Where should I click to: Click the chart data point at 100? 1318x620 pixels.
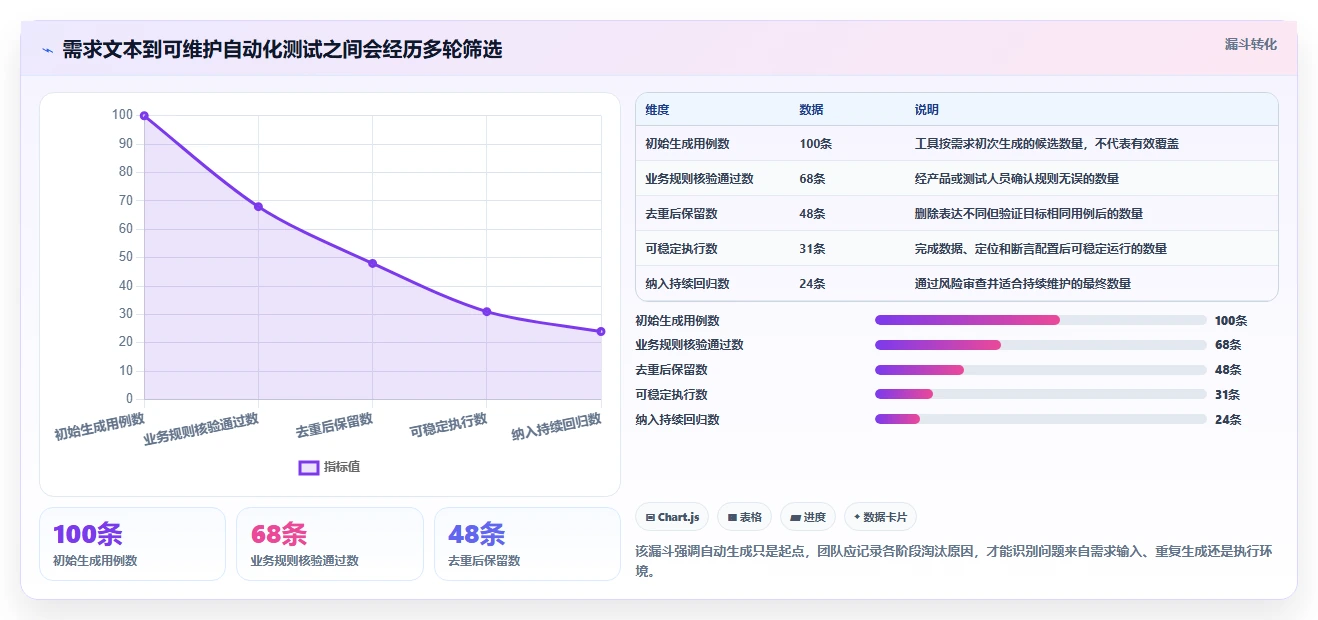(144, 116)
